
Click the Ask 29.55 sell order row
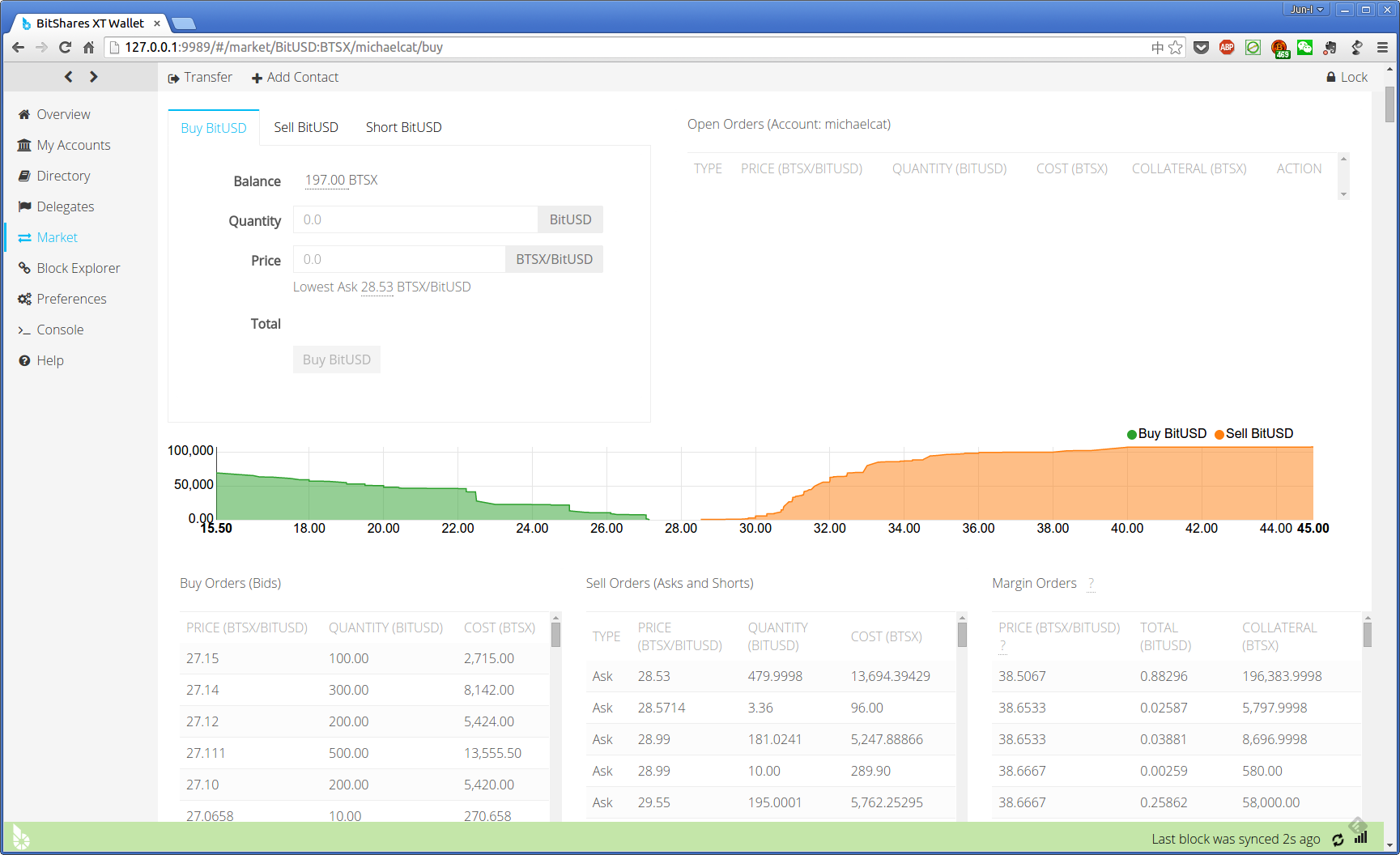pos(771,802)
